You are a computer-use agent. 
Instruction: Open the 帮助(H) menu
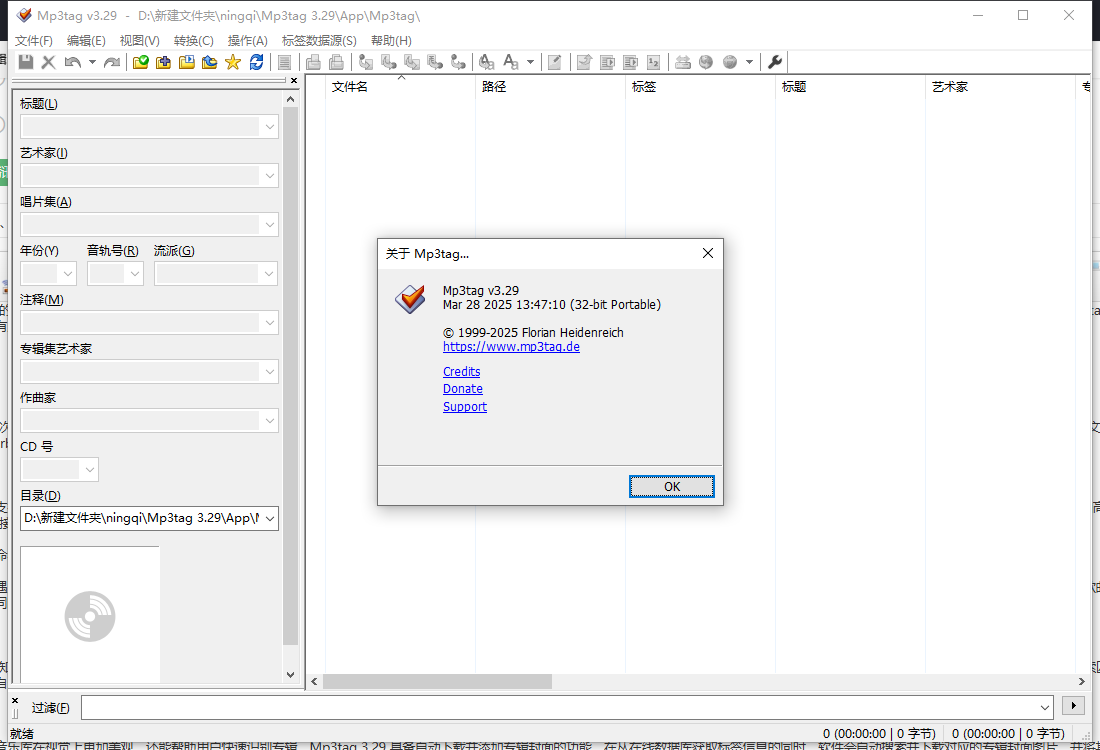391,41
